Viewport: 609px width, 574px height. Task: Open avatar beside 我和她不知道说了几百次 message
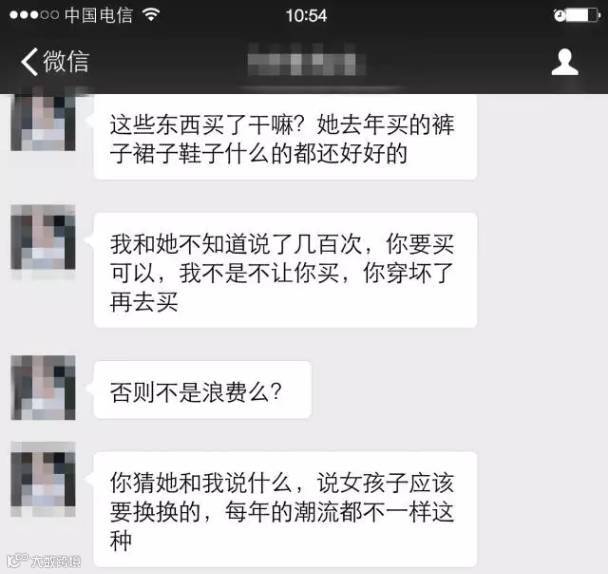pyautogui.click(x=43, y=237)
